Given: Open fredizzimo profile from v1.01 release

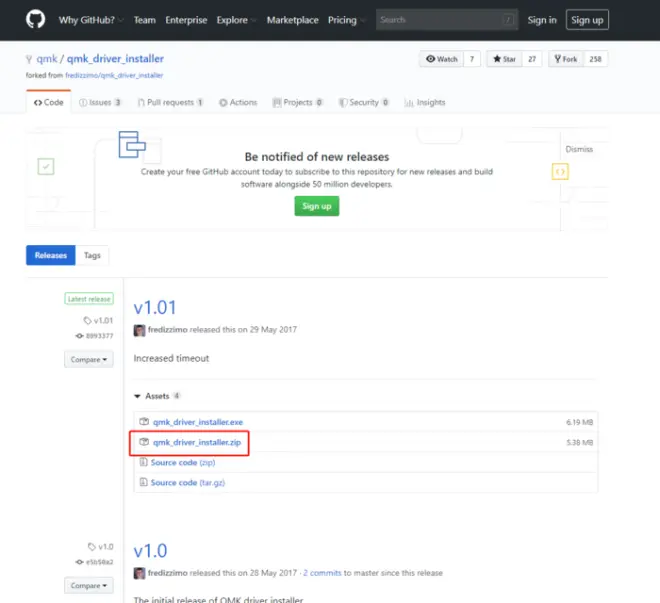Looking at the screenshot, I should (168, 329).
